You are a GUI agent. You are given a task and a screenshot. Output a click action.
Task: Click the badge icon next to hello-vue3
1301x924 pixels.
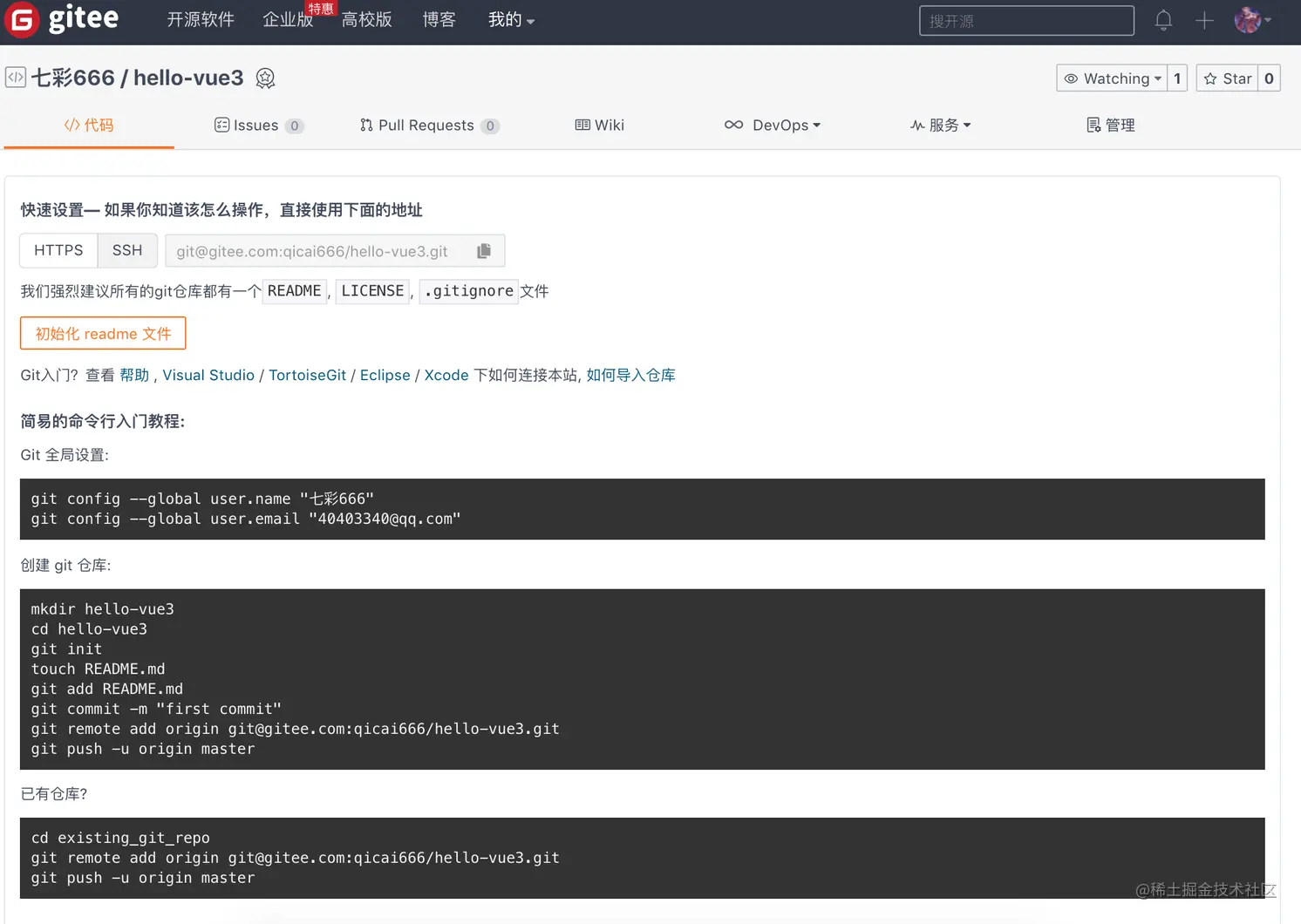[x=266, y=78]
